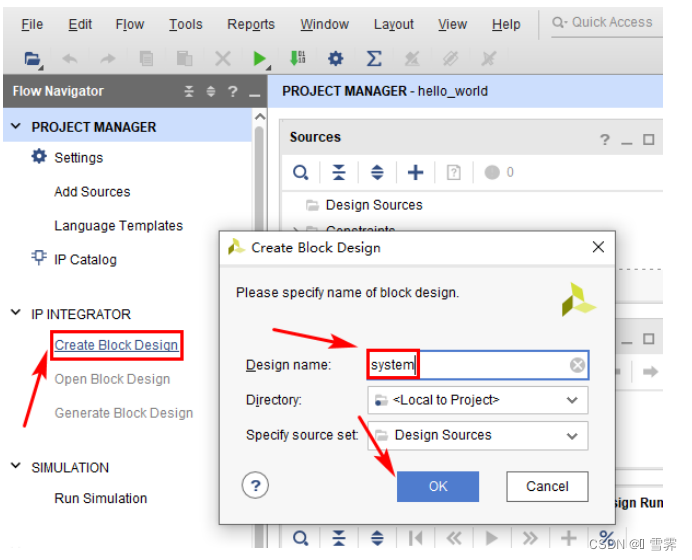The height and width of the screenshot is (560, 692).
Task: Click Flow Navigator scroll up arrow
Action: [260, 117]
